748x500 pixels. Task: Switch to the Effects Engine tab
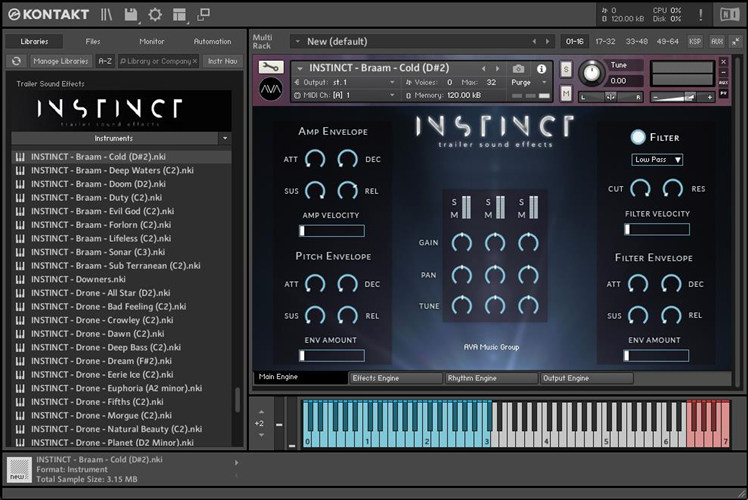[395, 378]
